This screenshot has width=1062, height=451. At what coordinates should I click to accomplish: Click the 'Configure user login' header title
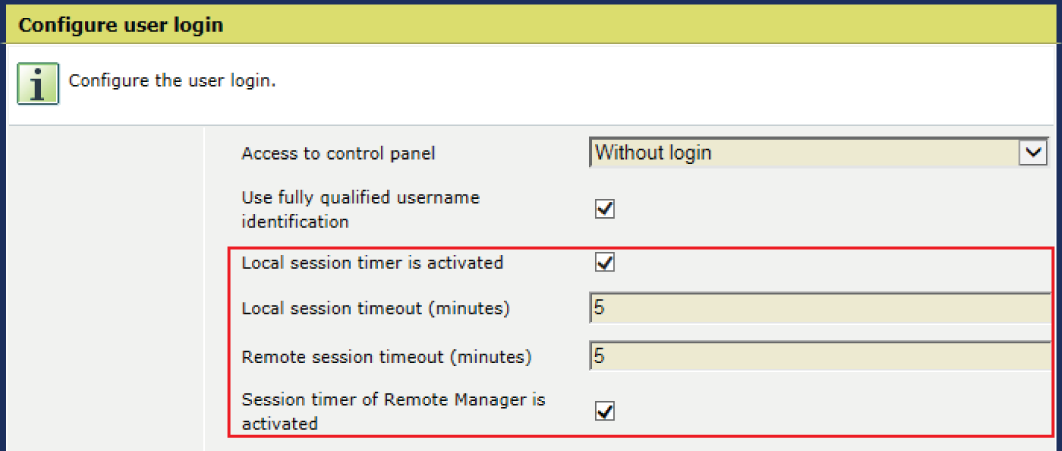tap(121, 26)
